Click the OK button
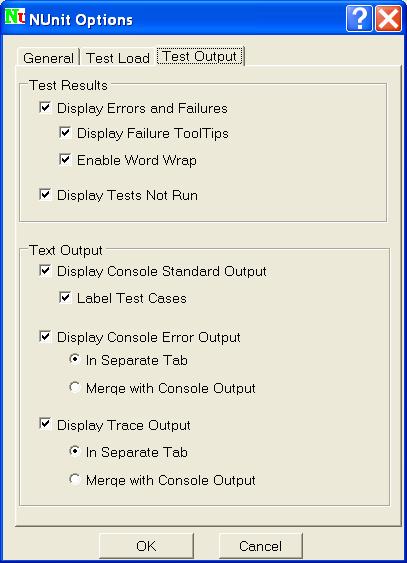 146,546
